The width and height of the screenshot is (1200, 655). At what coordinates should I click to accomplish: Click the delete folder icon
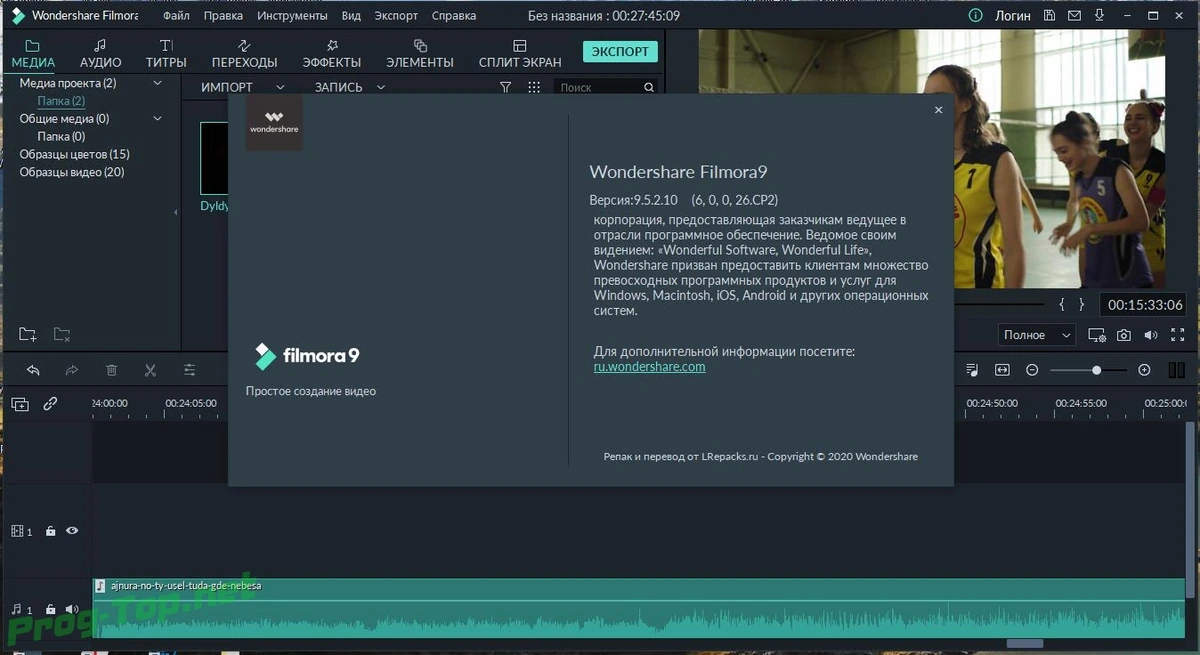coord(62,334)
